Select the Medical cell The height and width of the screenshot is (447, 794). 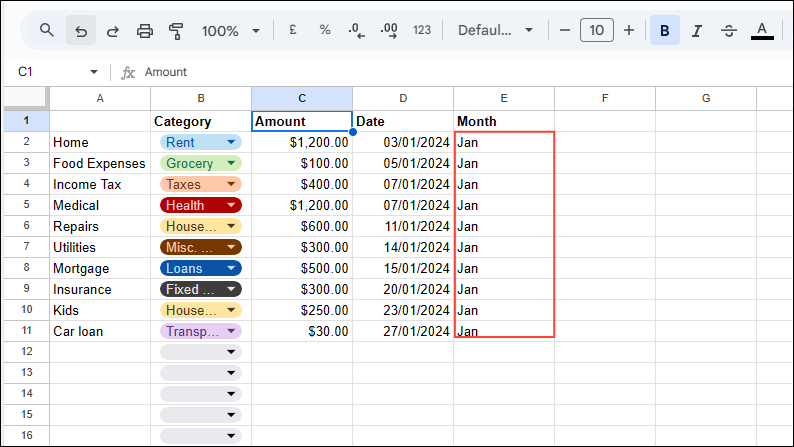100,205
